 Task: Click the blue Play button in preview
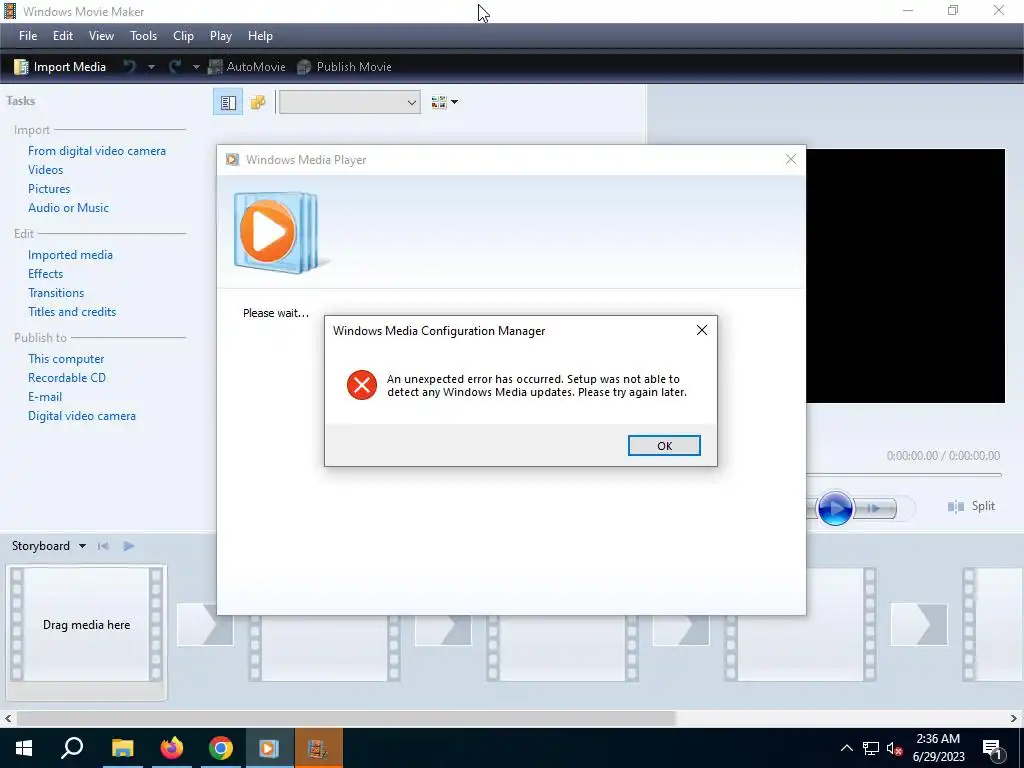pos(835,507)
